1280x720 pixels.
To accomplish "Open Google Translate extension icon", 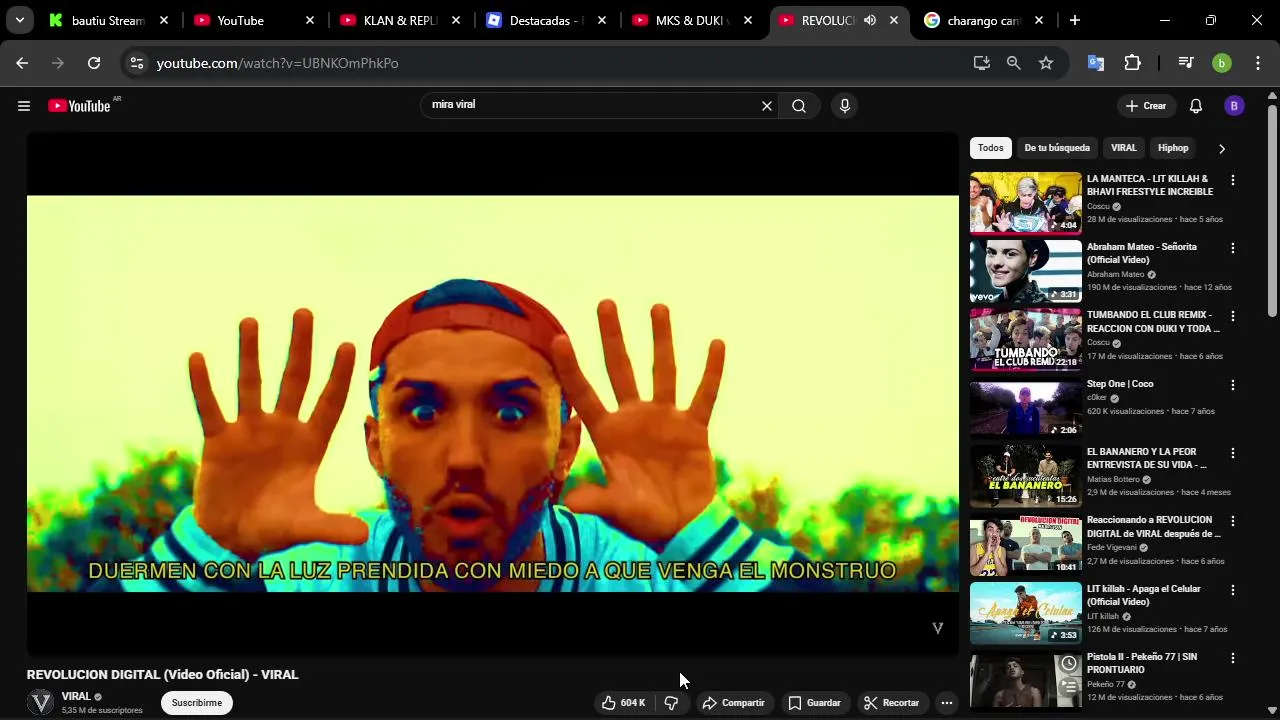I will [1096, 63].
